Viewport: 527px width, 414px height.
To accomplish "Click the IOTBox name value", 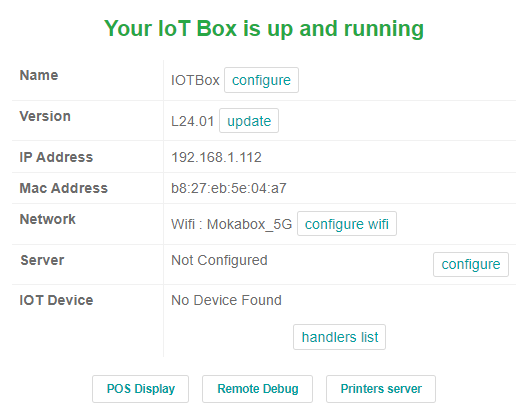I will (195, 80).
